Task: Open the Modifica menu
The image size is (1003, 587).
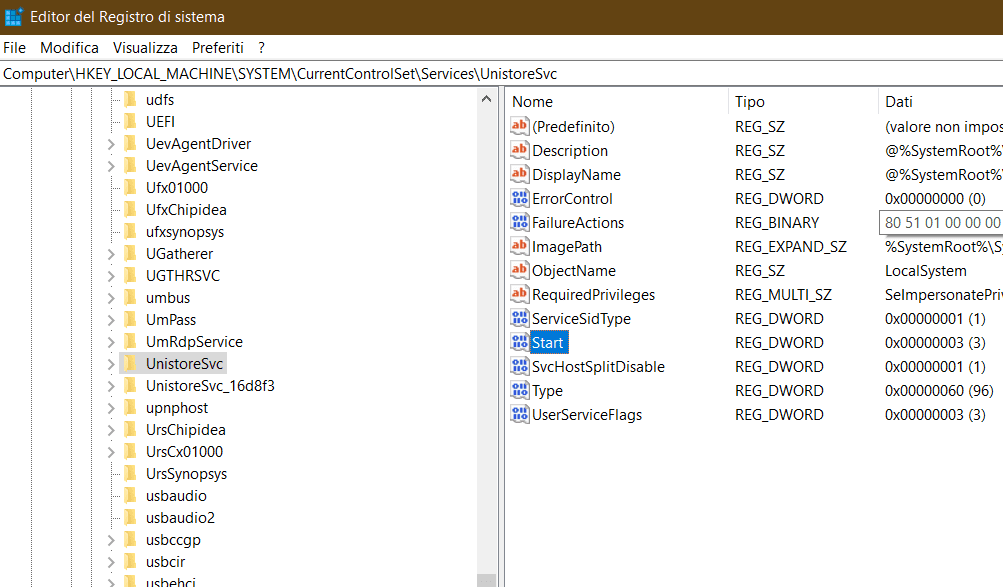Action: (x=69, y=47)
